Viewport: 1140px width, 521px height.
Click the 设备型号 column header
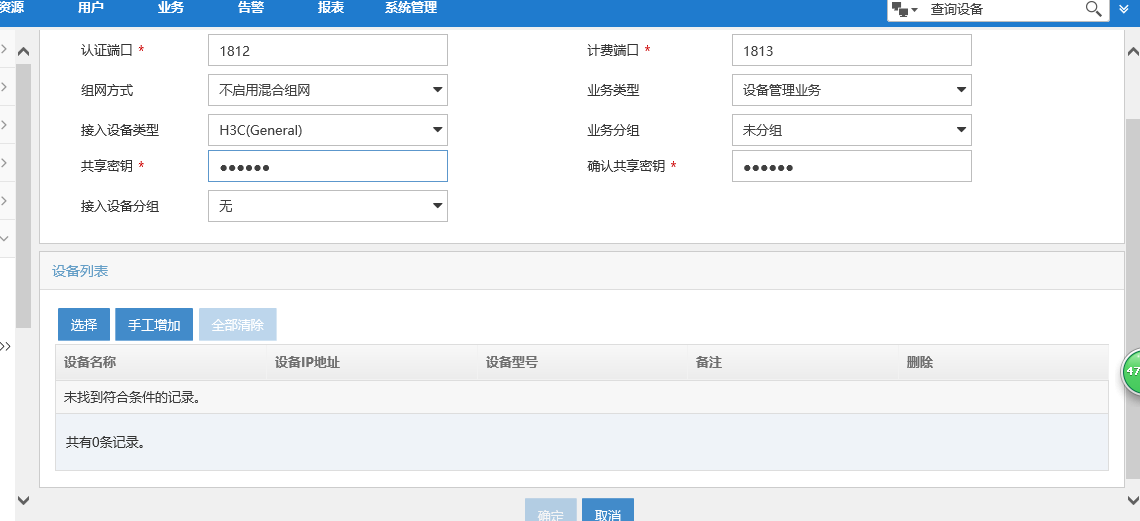point(582,362)
